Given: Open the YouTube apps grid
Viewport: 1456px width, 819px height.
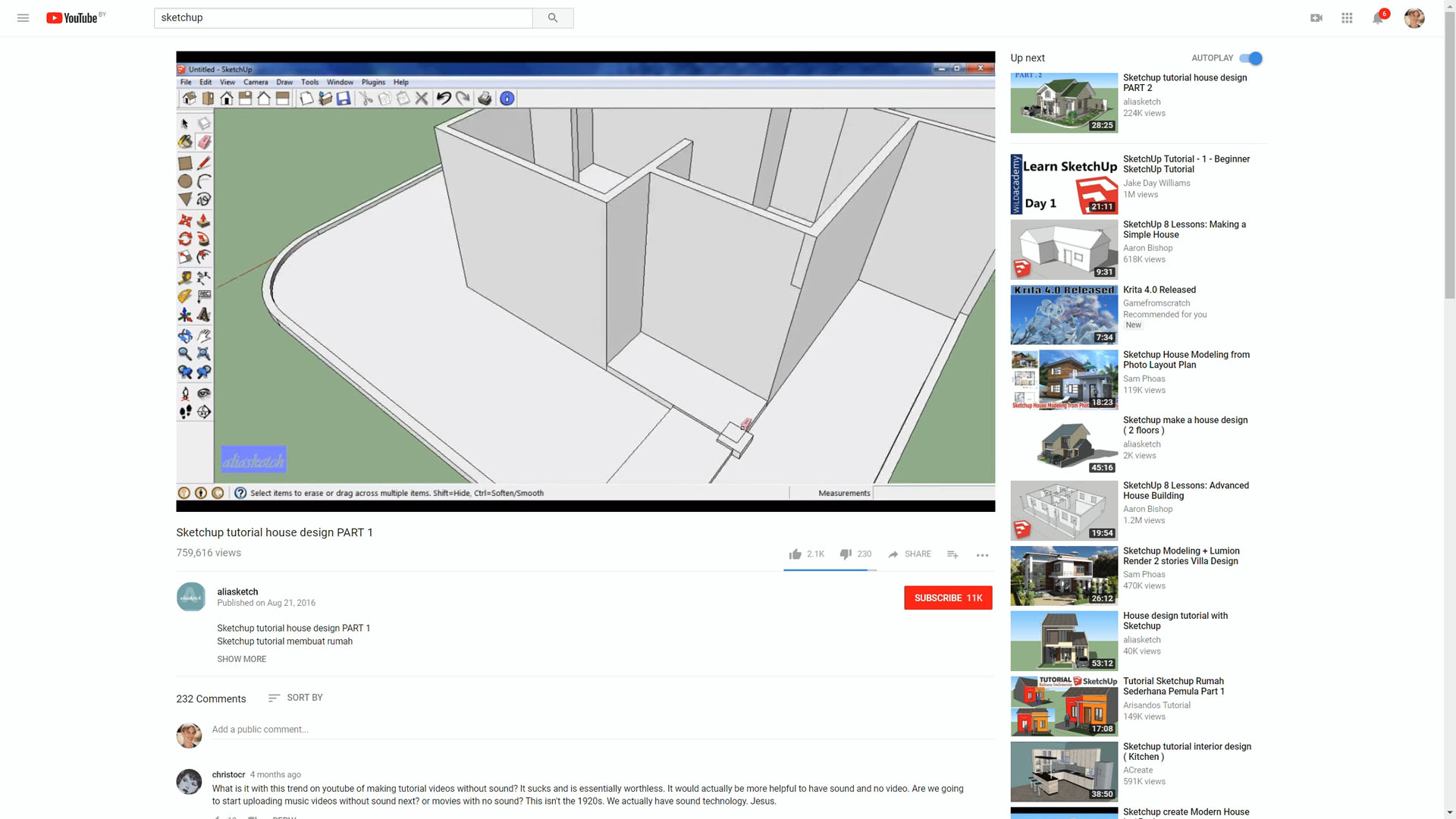Looking at the screenshot, I should coord(1347,17).
